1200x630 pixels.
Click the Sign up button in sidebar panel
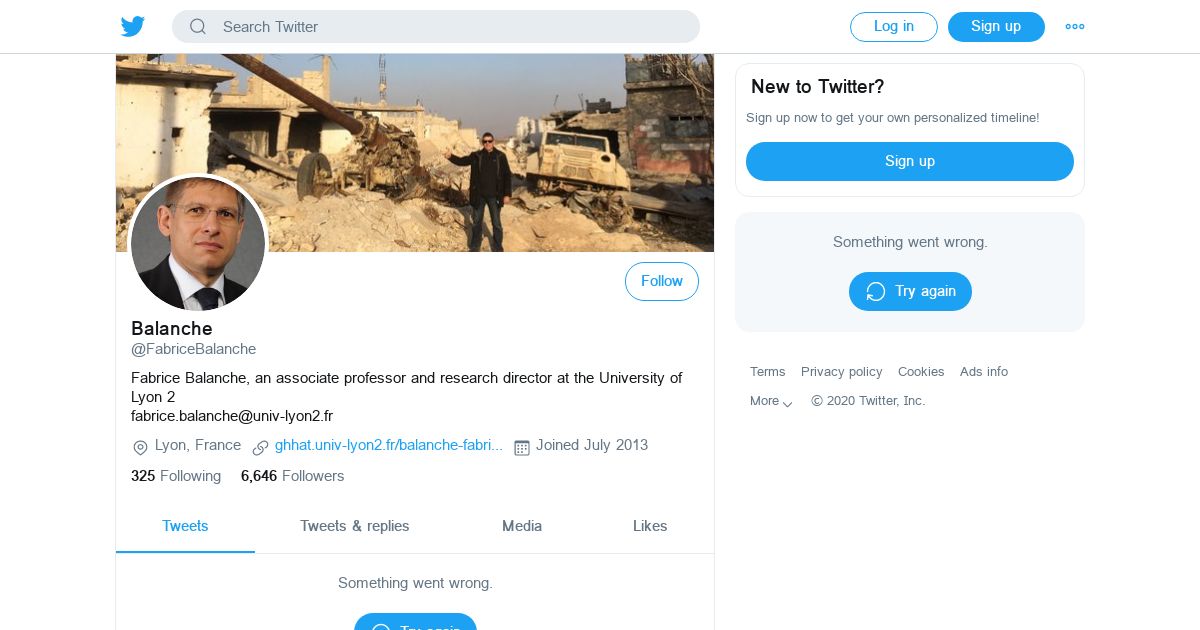click(x=910, y=161)
